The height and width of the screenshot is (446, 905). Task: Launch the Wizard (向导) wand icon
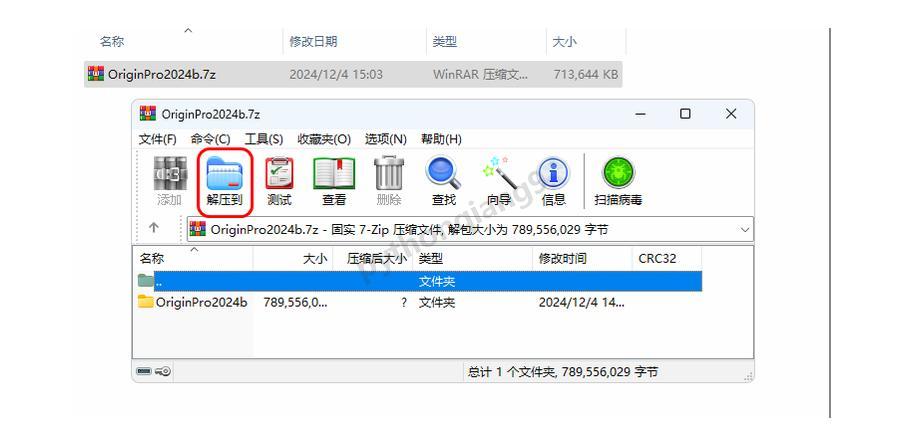click(x=498, y=173)
